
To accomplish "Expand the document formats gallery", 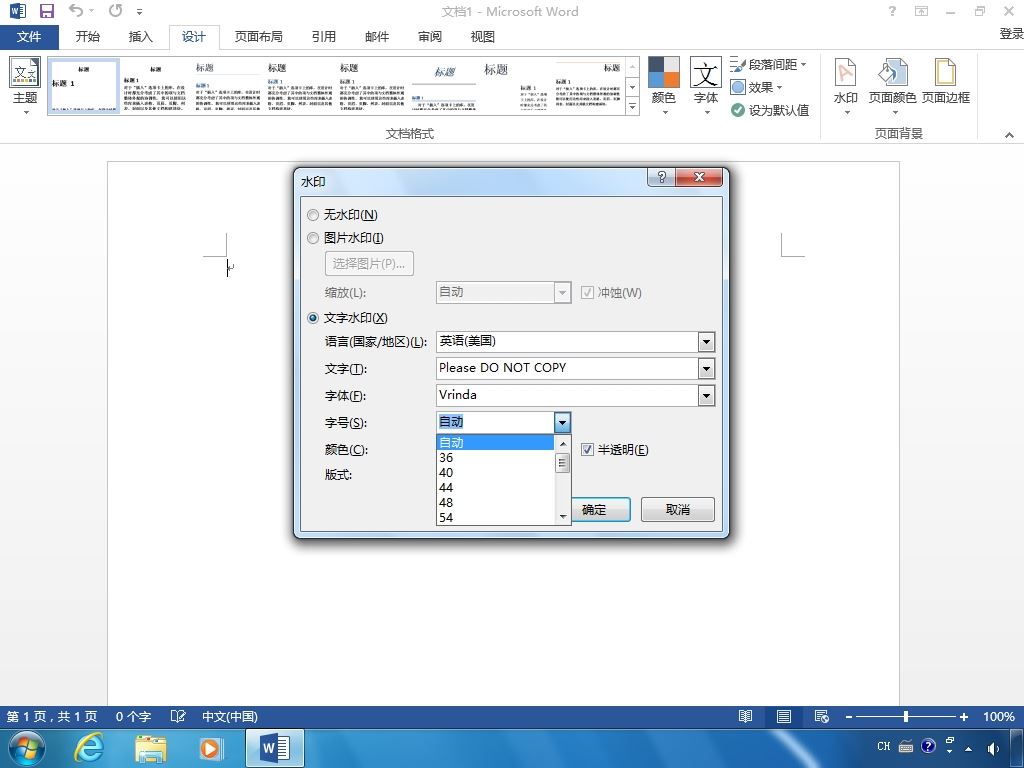I will pos(632,106).
